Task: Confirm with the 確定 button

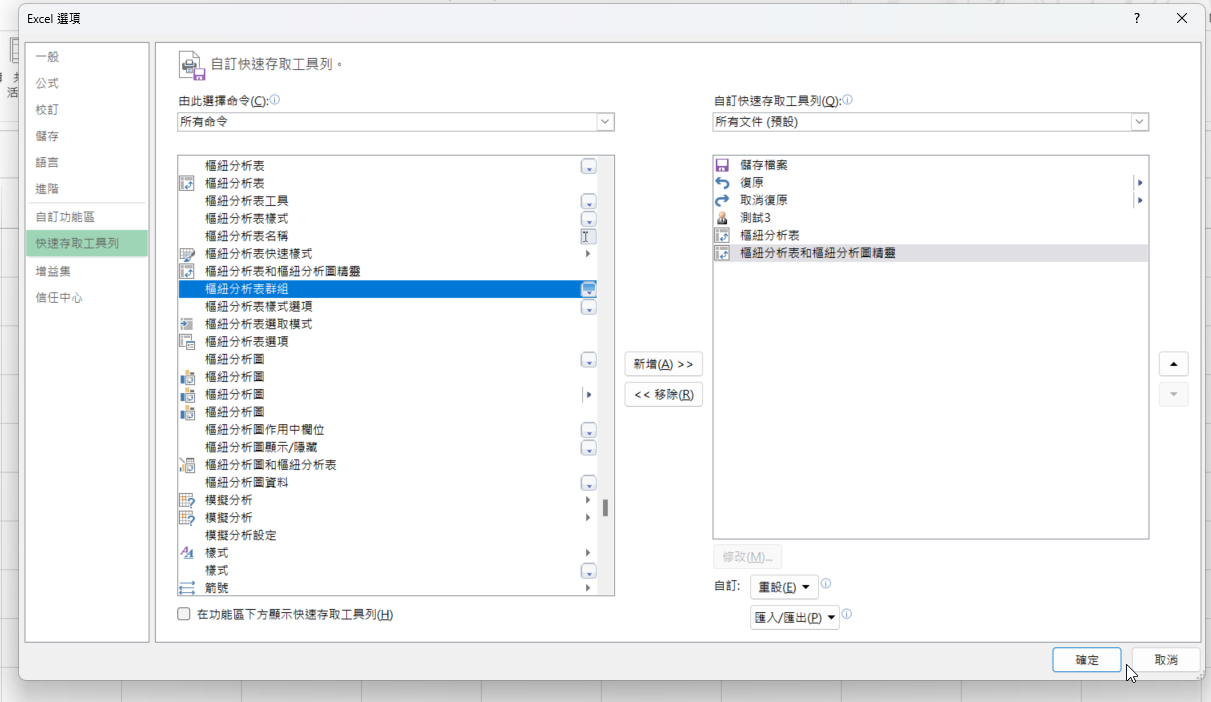Action: click(x=1087, y=660)
